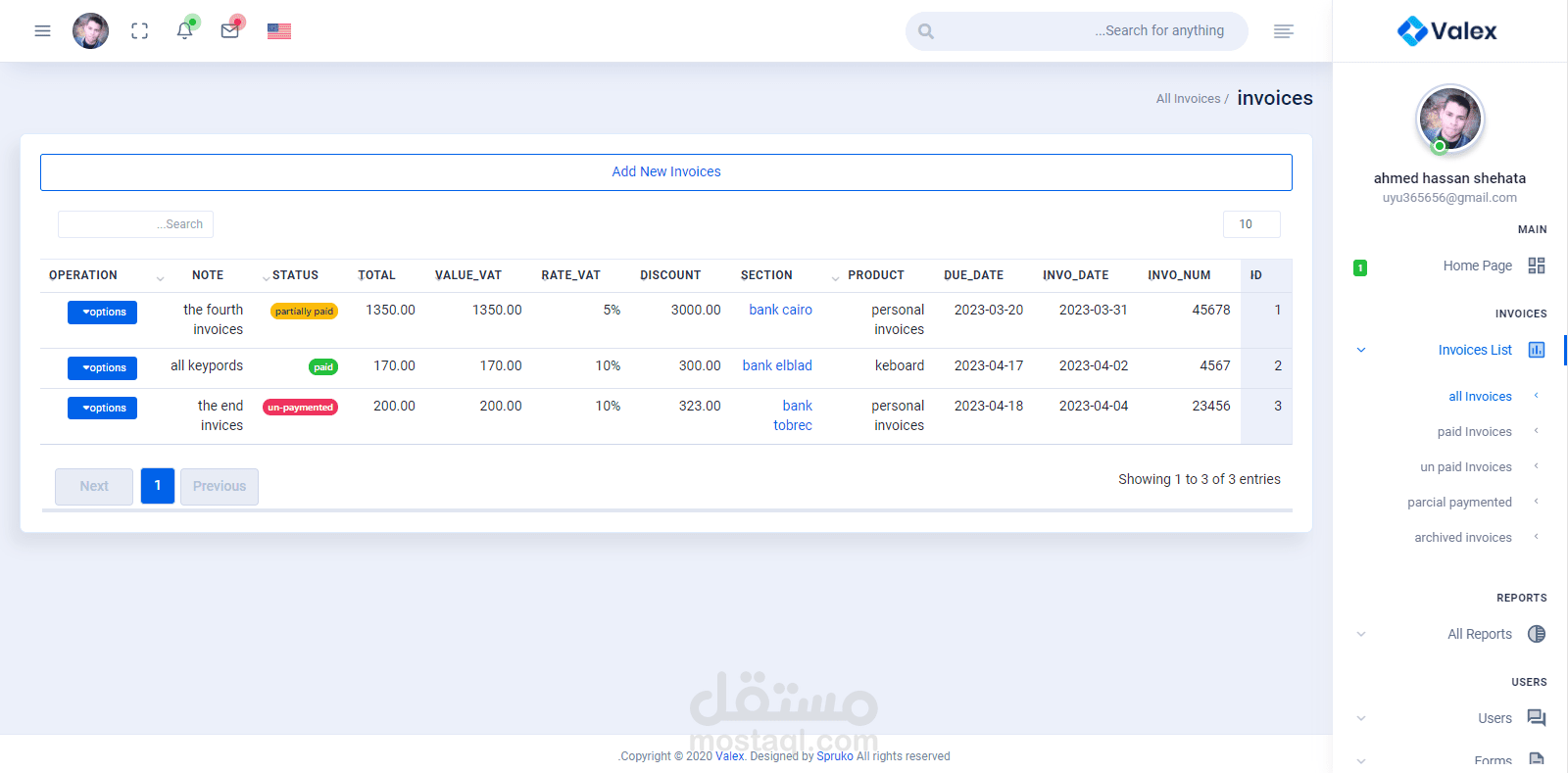Click the search magnifier icon
This screenshot has width=1568, height=773.
click(x=926, y=31)
